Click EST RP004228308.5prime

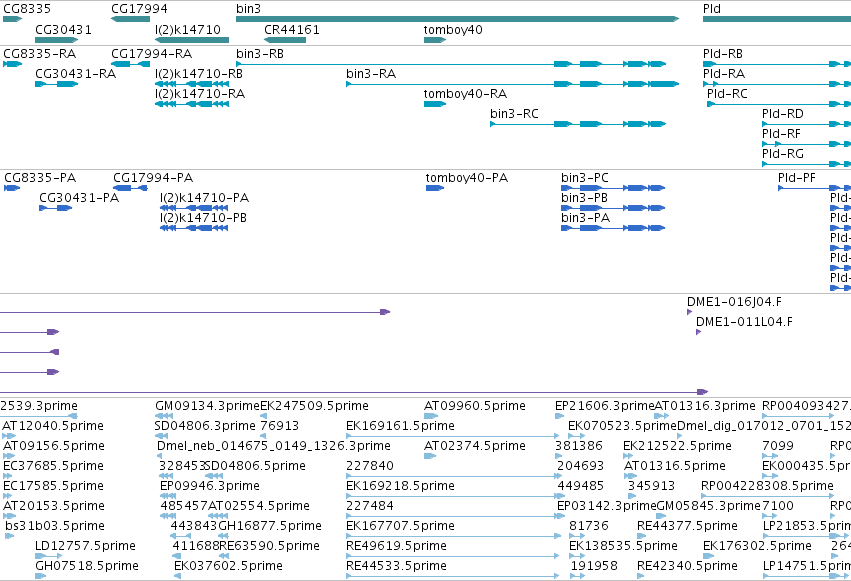[x=767, y=486]
